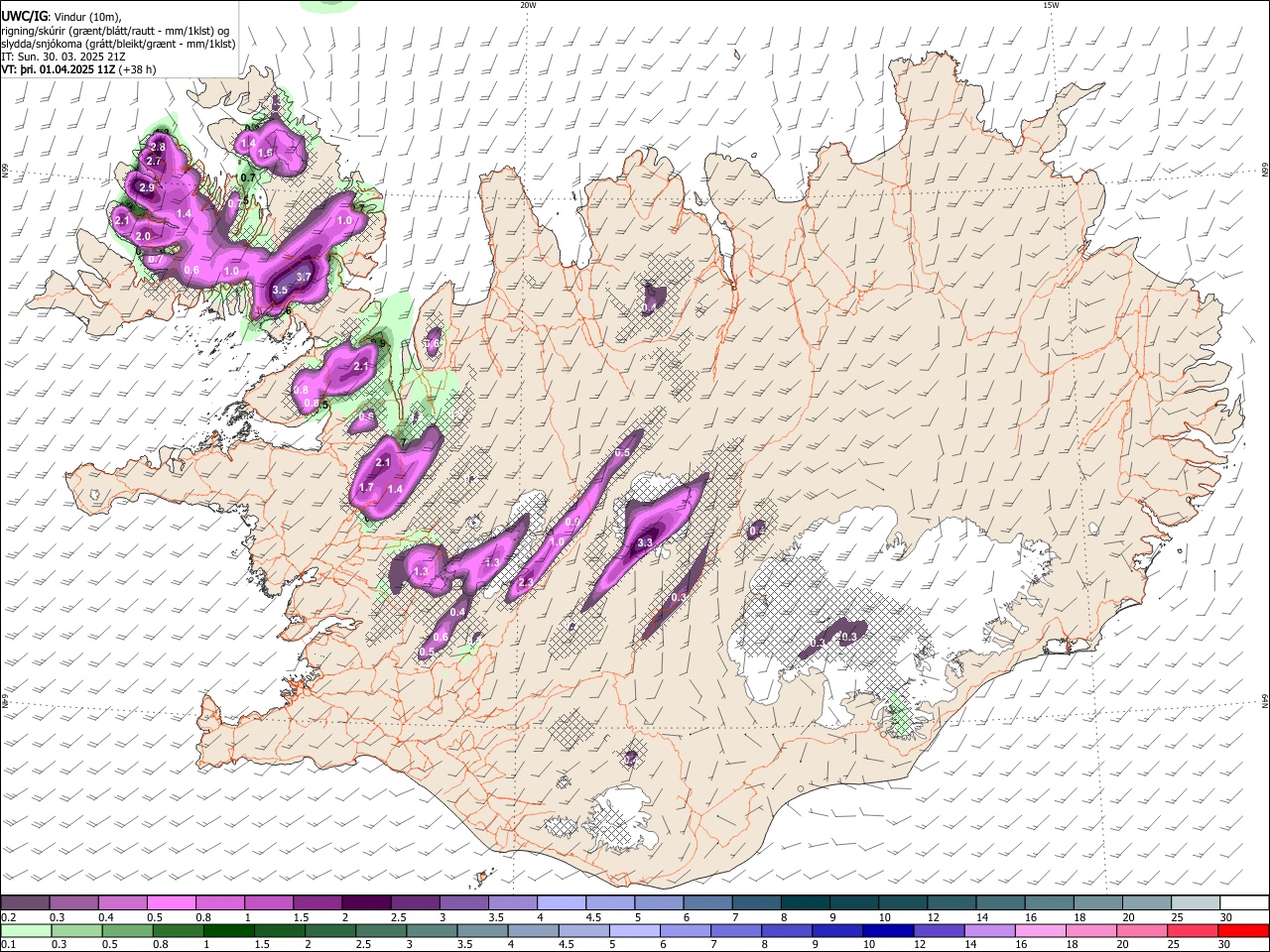Image resolution: width=1270 pixels, height=952 pixels.
Task: Click the 2.9 snowfall value on the map
Action: pyautogui.click(x=147, y=187)
